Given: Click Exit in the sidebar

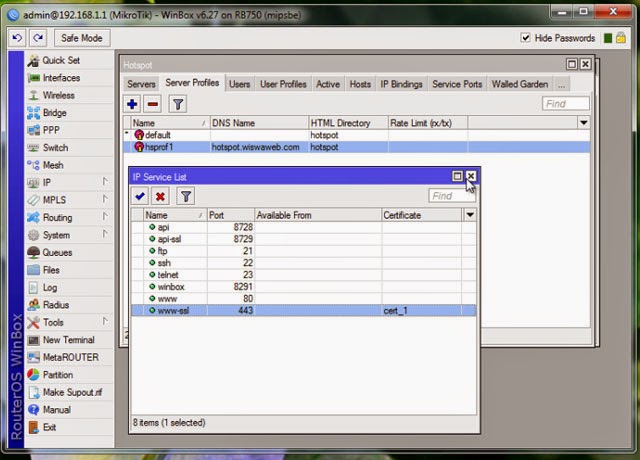Looking at the screenshot, I should [69, 427].
